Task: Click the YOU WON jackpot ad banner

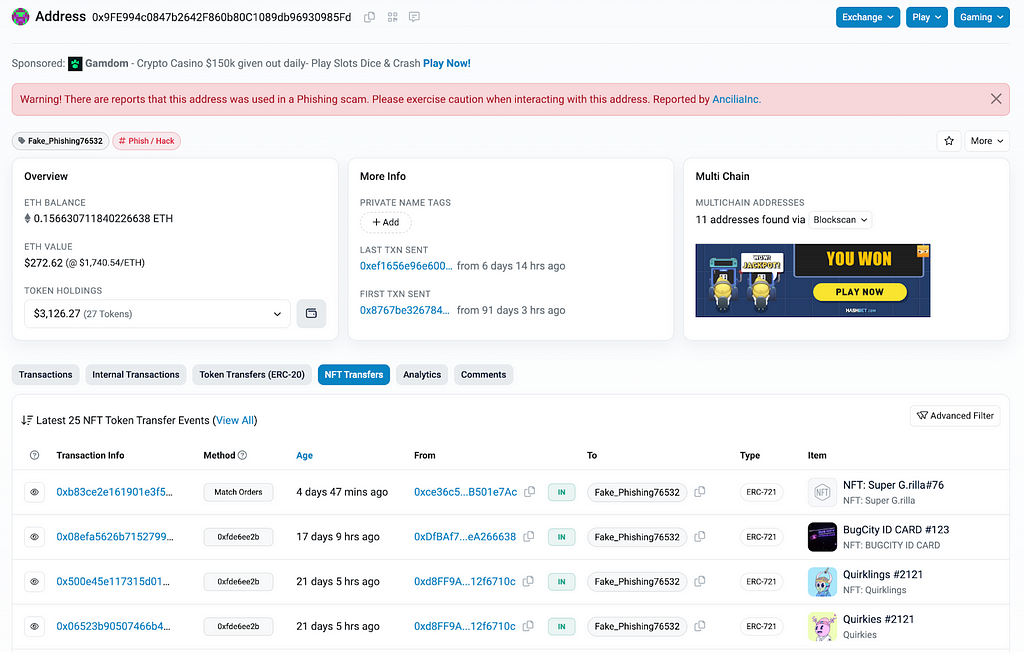Action: [x=812, y=281]
